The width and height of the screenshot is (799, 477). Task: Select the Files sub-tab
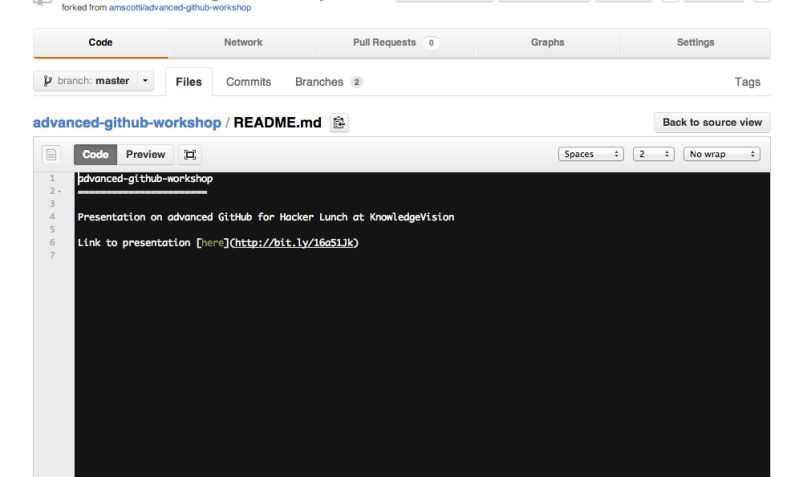click(189, 82)
